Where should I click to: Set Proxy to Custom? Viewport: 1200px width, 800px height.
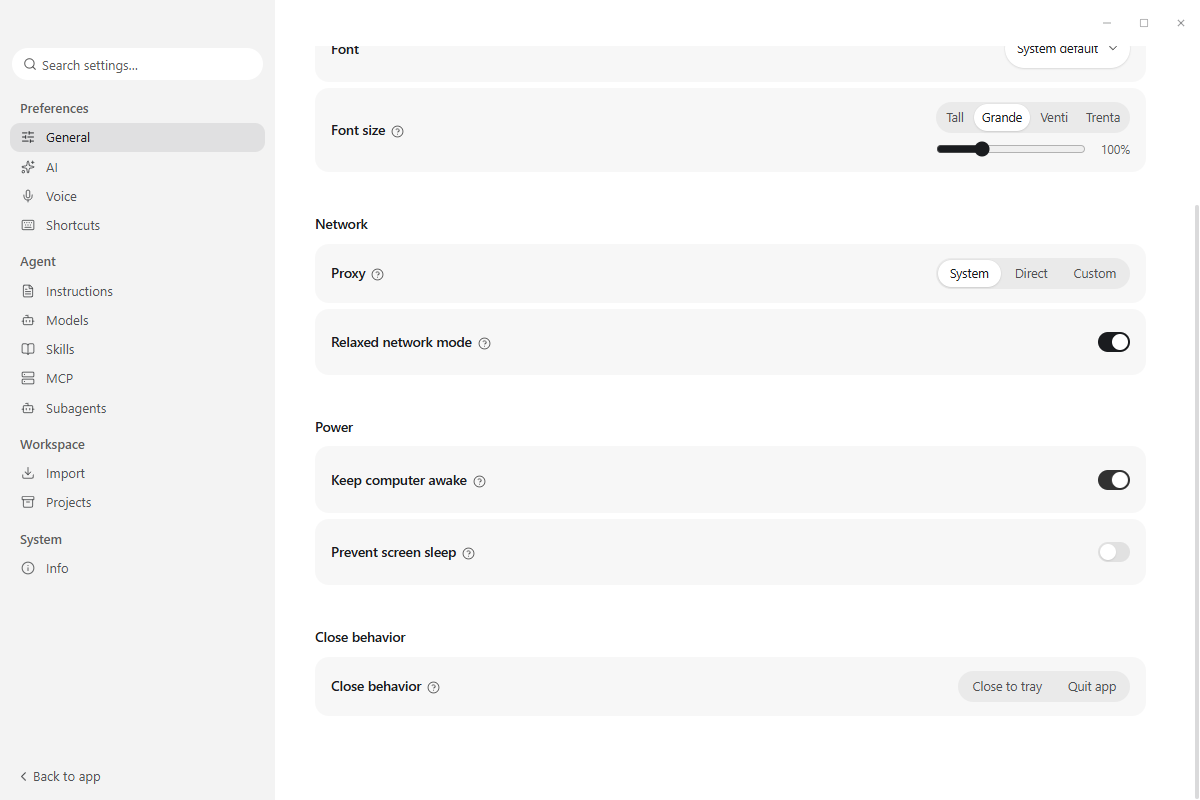[1095, 273]
